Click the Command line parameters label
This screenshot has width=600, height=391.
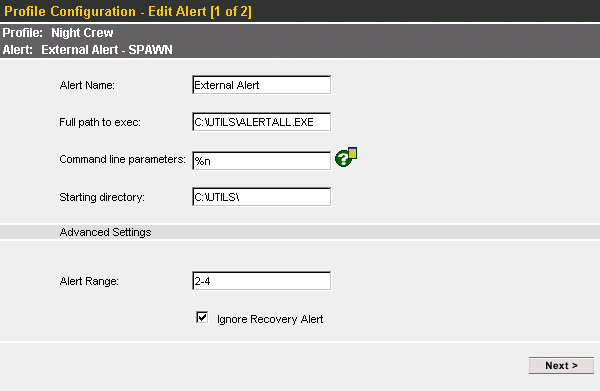122,159
